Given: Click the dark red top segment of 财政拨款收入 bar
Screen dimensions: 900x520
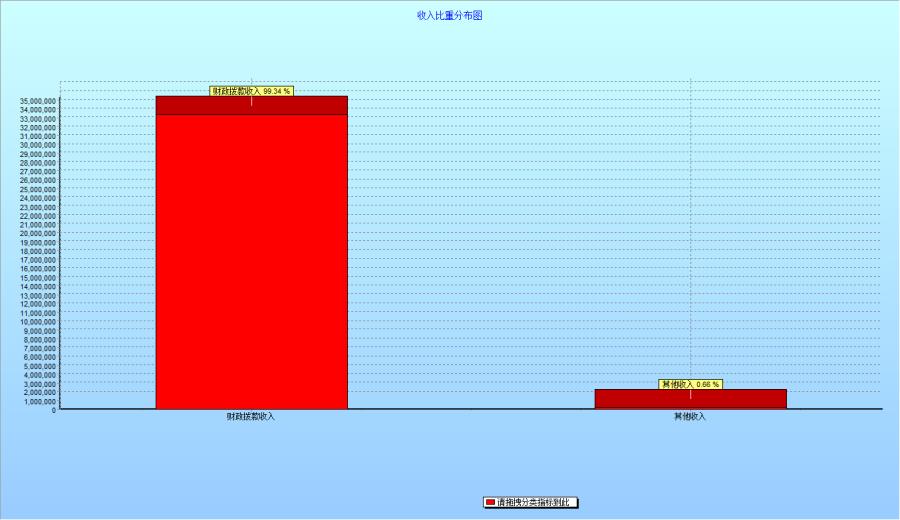Looking at the screenshot, I should click(x=251, y=106).
